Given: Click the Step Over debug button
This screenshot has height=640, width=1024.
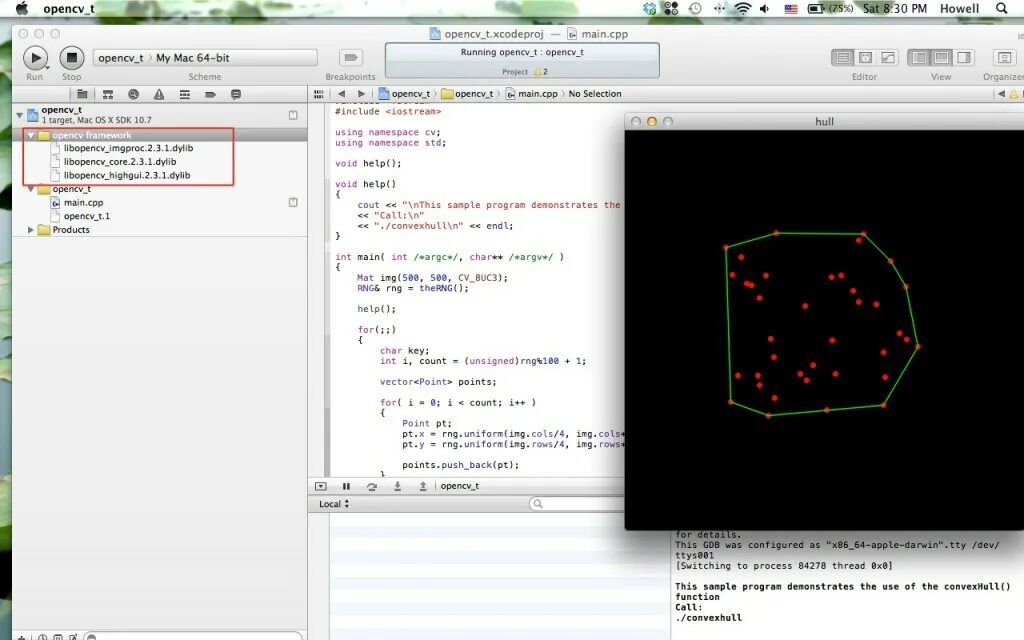Looking at the screenshot, I should [x=372, y=487].
